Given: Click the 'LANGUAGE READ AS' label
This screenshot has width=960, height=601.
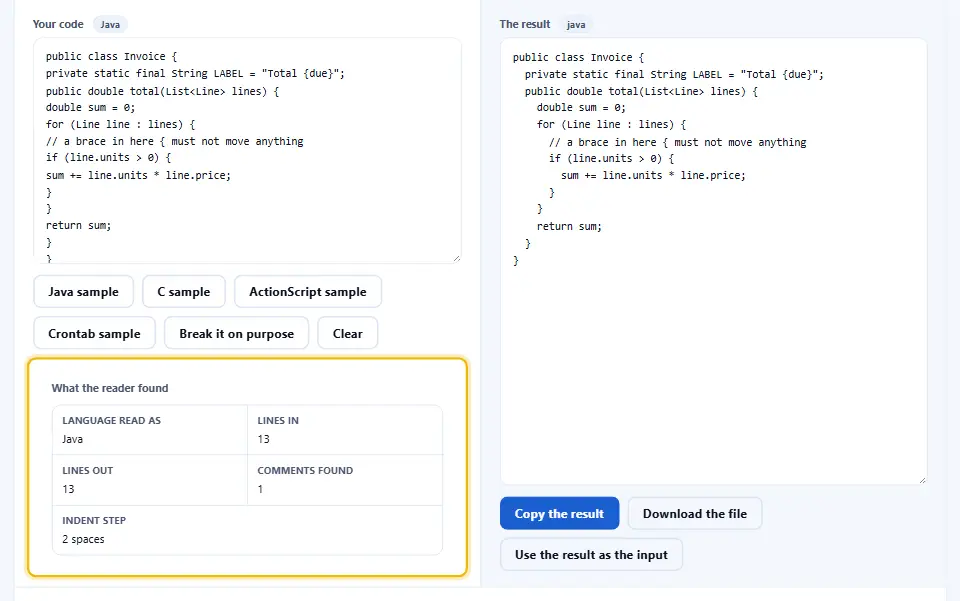Looking at the screenshot, I should pyautogui.click(x=111, y=420).
